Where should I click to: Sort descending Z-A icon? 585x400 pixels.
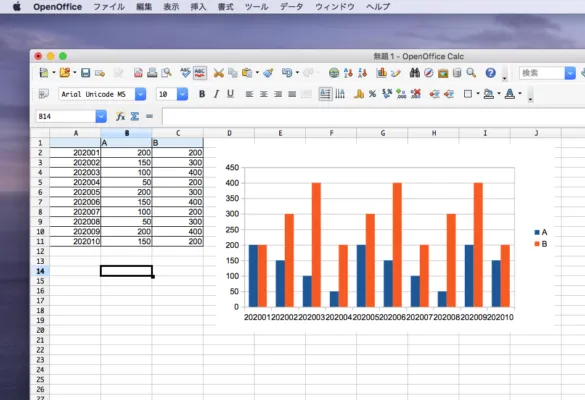(x=362, y=73)
